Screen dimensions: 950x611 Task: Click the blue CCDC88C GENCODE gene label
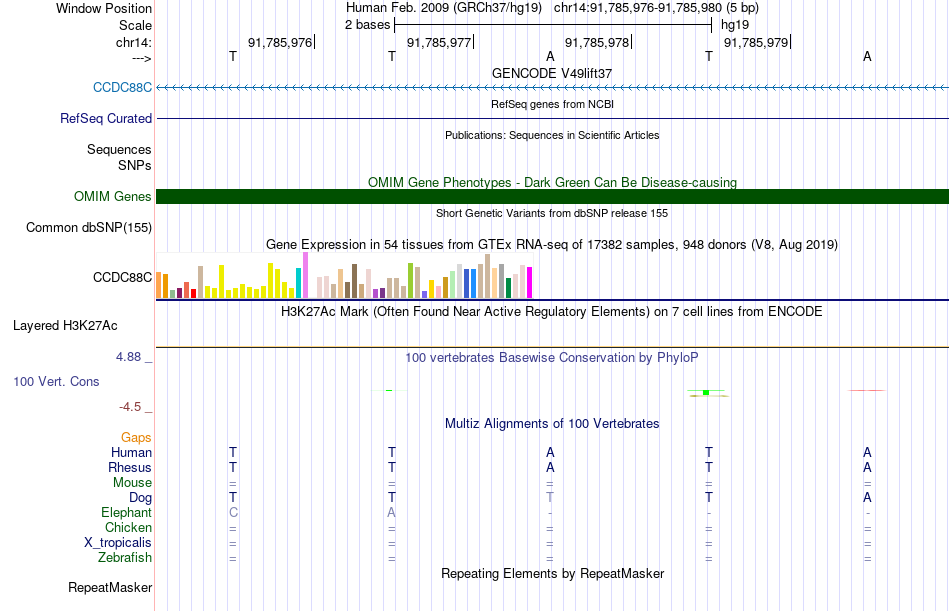[122, 87]
